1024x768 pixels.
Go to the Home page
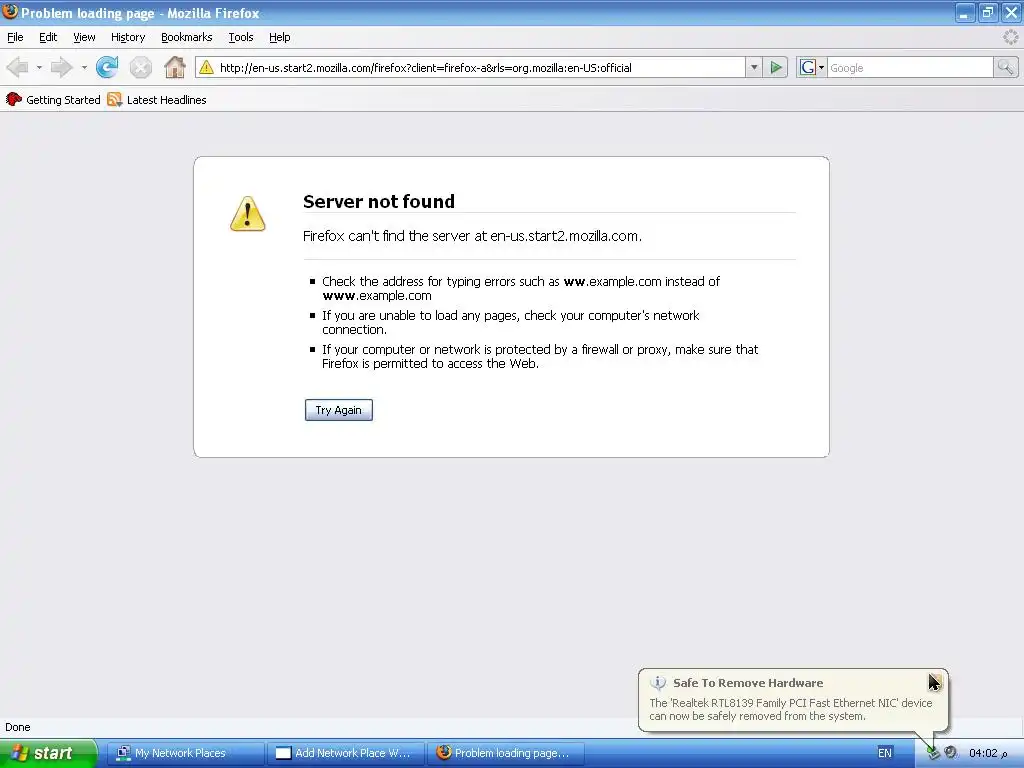174,67
